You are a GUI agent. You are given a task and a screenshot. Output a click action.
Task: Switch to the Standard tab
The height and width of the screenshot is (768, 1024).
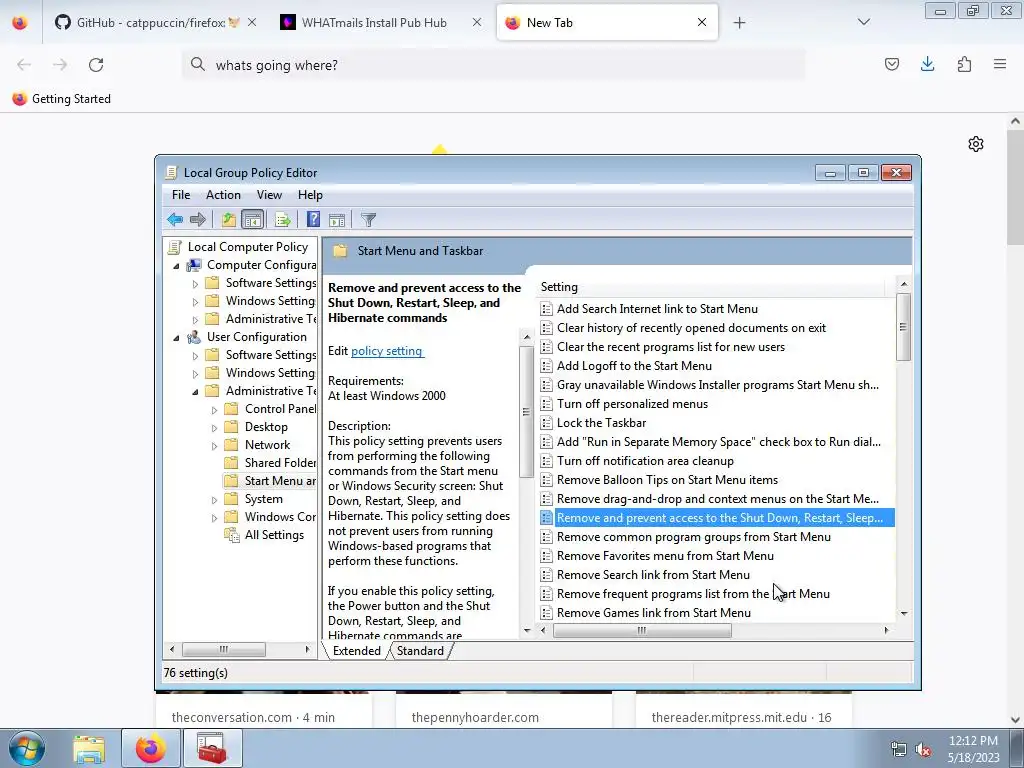coord(420,650)
